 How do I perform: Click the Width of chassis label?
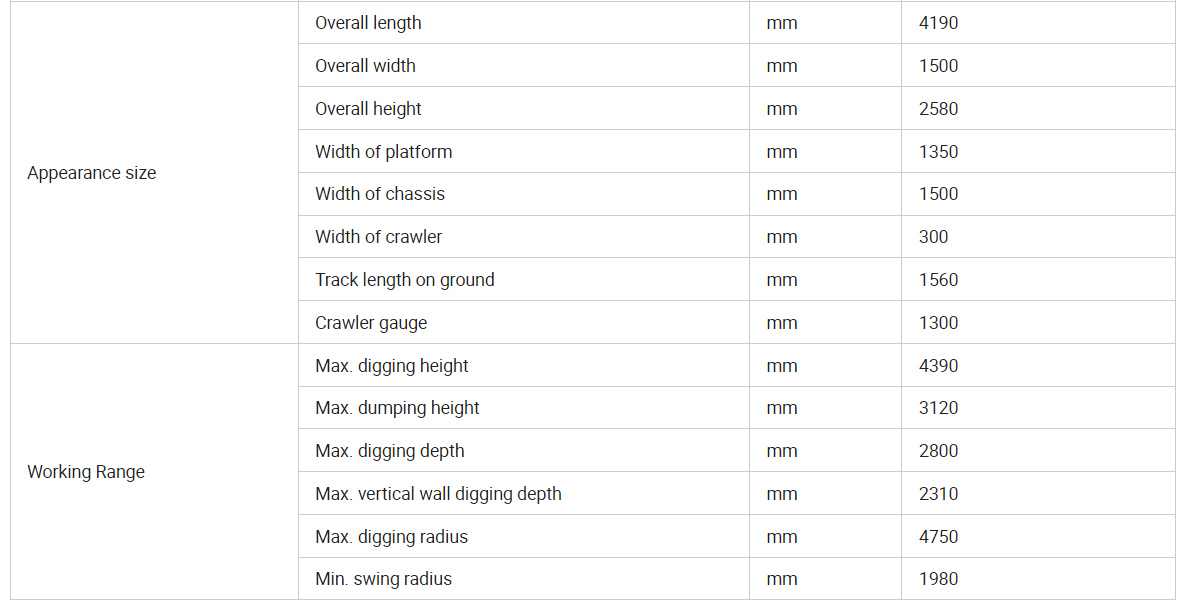pos(380,194)
